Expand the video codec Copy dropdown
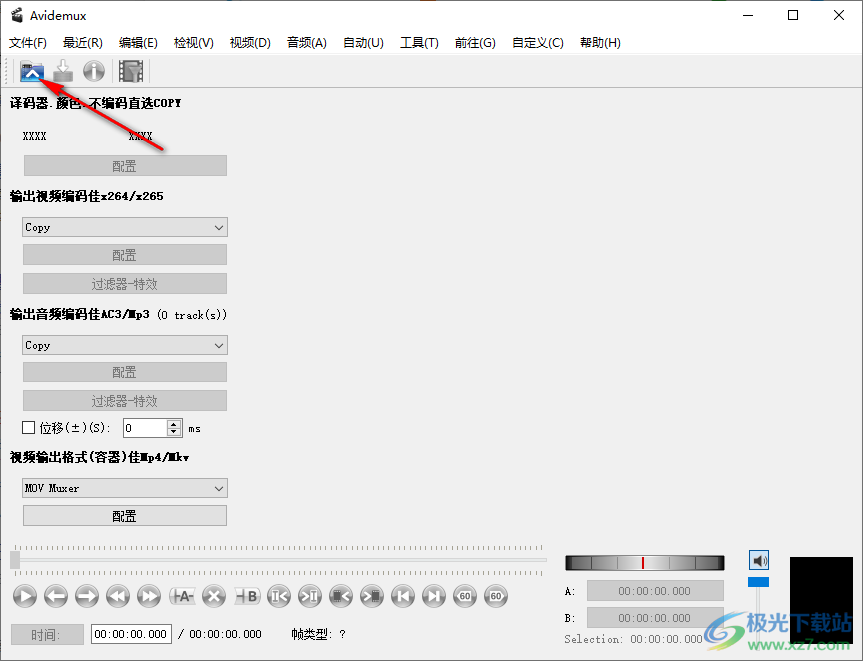 125,228
